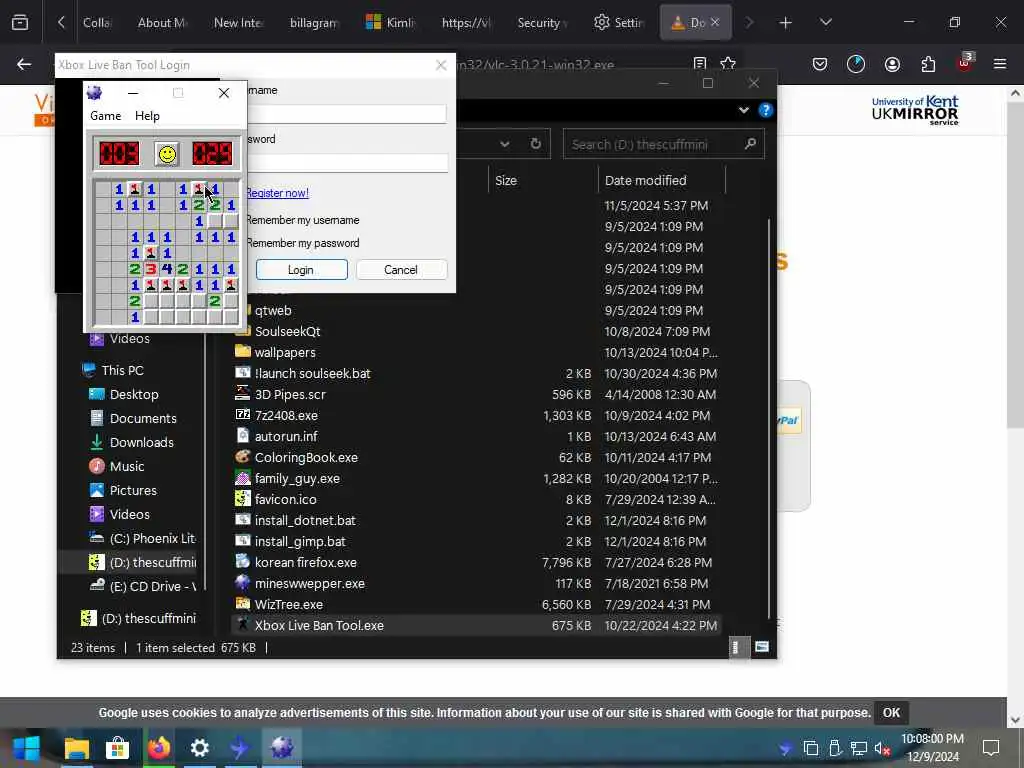Open Firefox View icon left of tabs
The height and width of the screenshot is (768, 1024).
pos(20,23)
